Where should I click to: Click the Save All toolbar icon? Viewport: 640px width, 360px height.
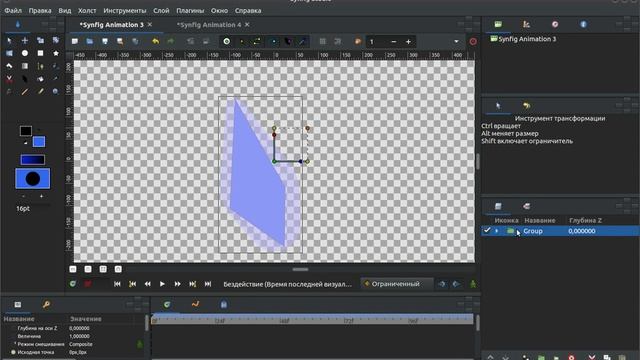point(135,41)
